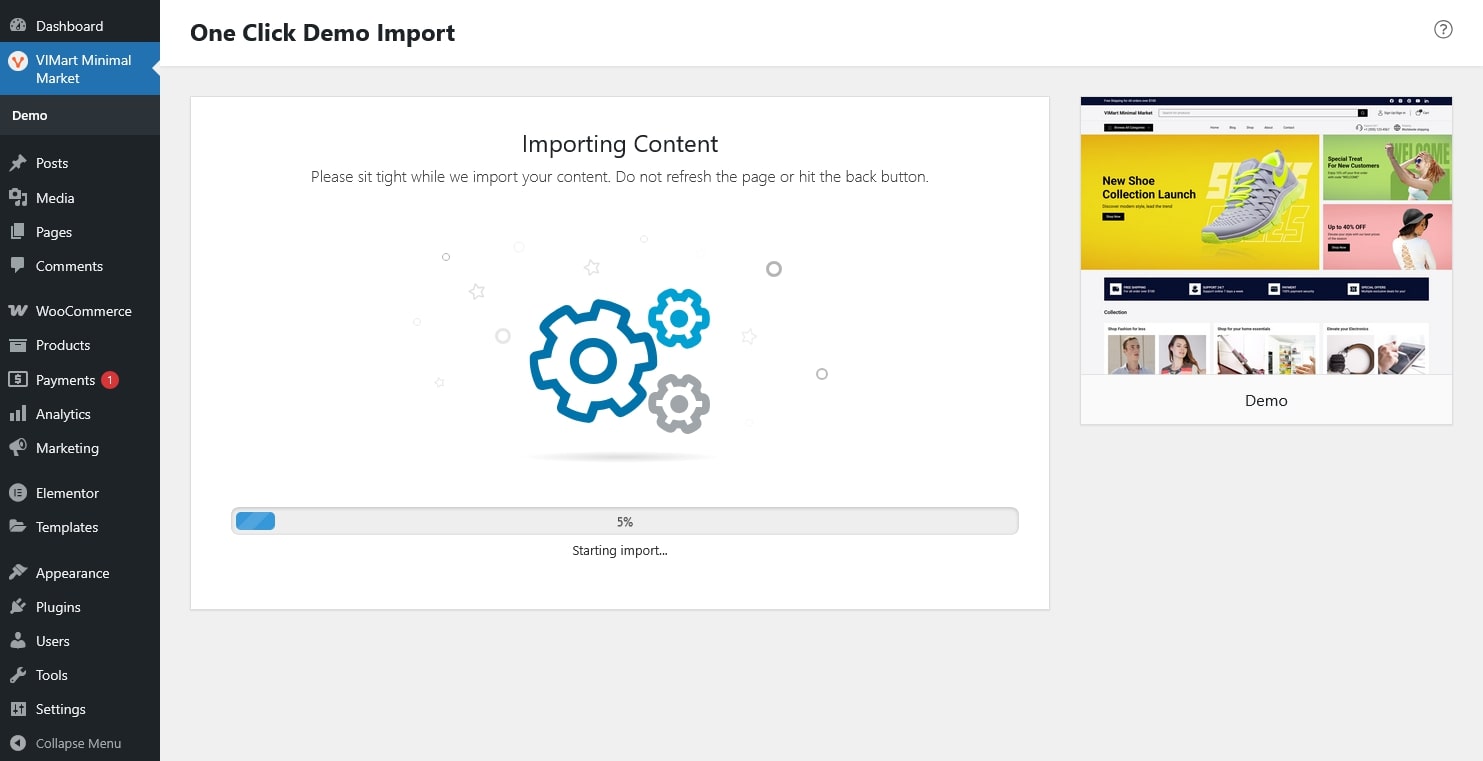Viewport: 1483px width, 761px height.
Task: Click the help question mark icon
Action: [1443, 29]
